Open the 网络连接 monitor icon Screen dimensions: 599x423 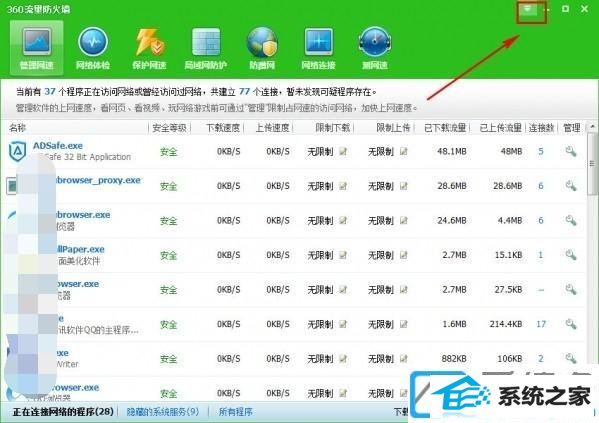click(318, 47)
